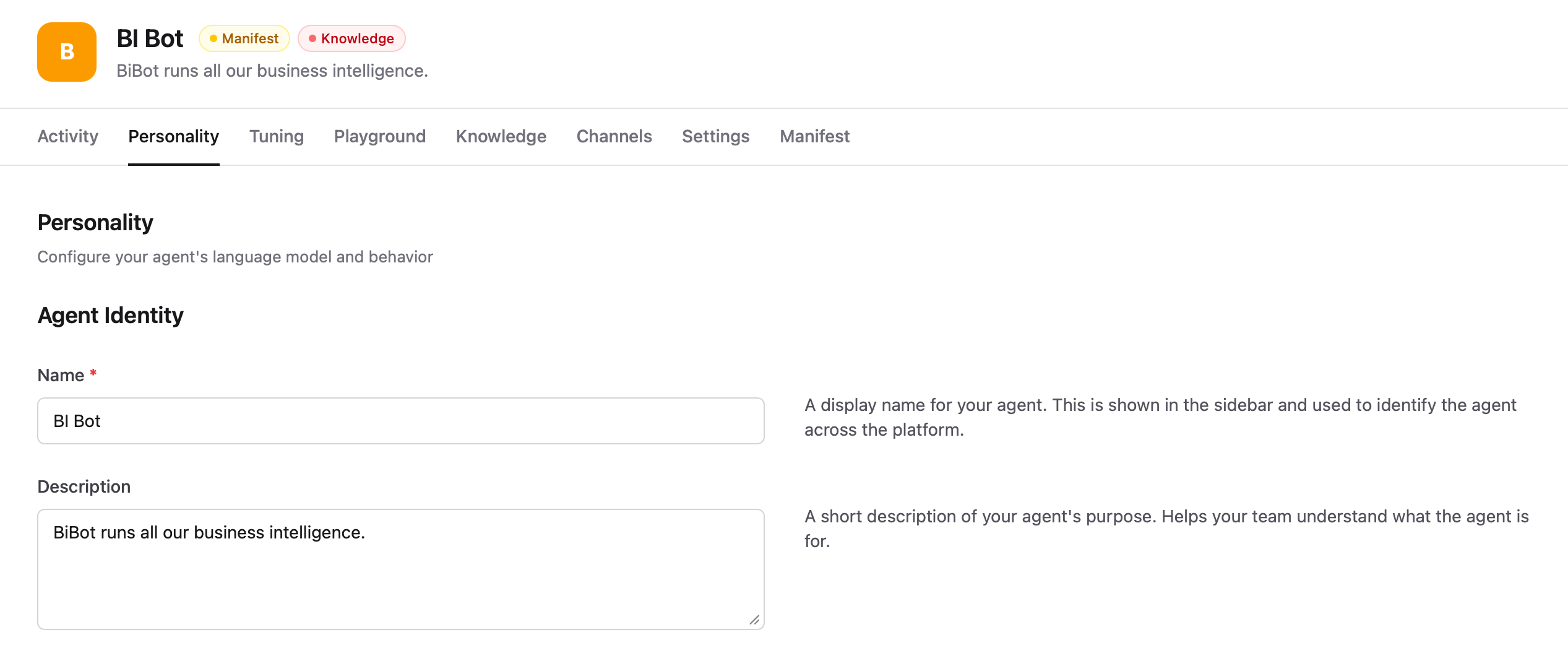The image size is (1568, 661).
Task: Switch to the Channels tab
Action: [x=614, y=136]
